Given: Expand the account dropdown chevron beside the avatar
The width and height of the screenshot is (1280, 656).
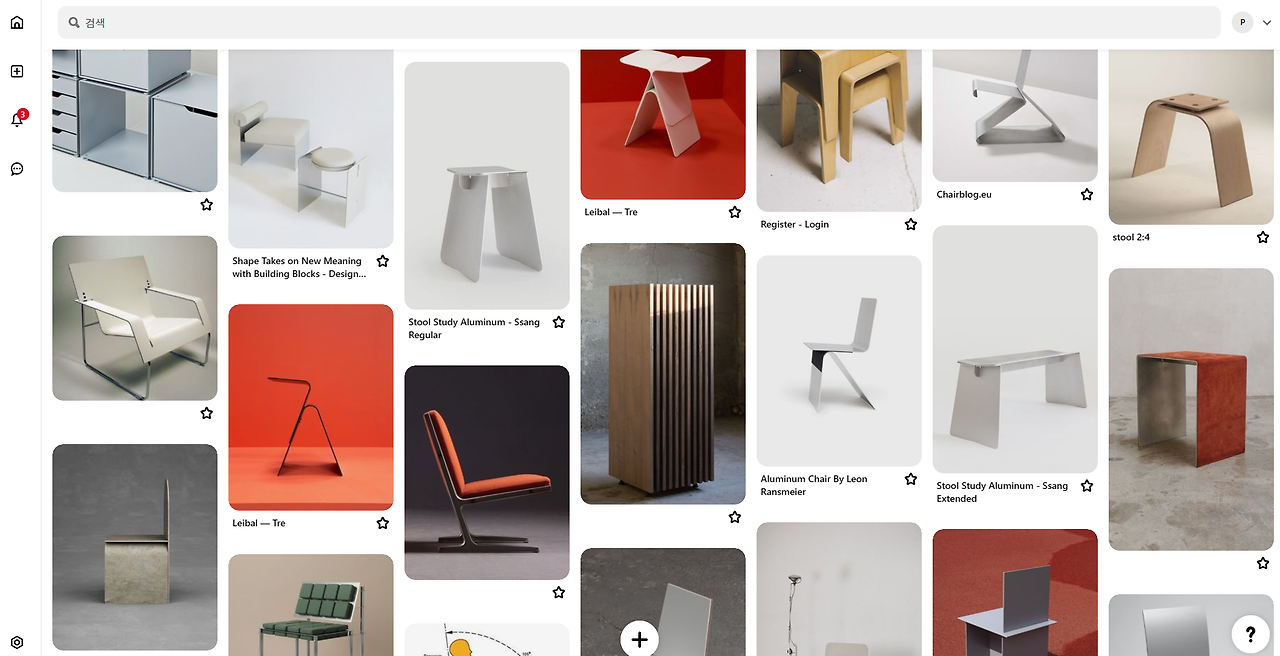Looking at the screenshot, I should coord(1268,22).
